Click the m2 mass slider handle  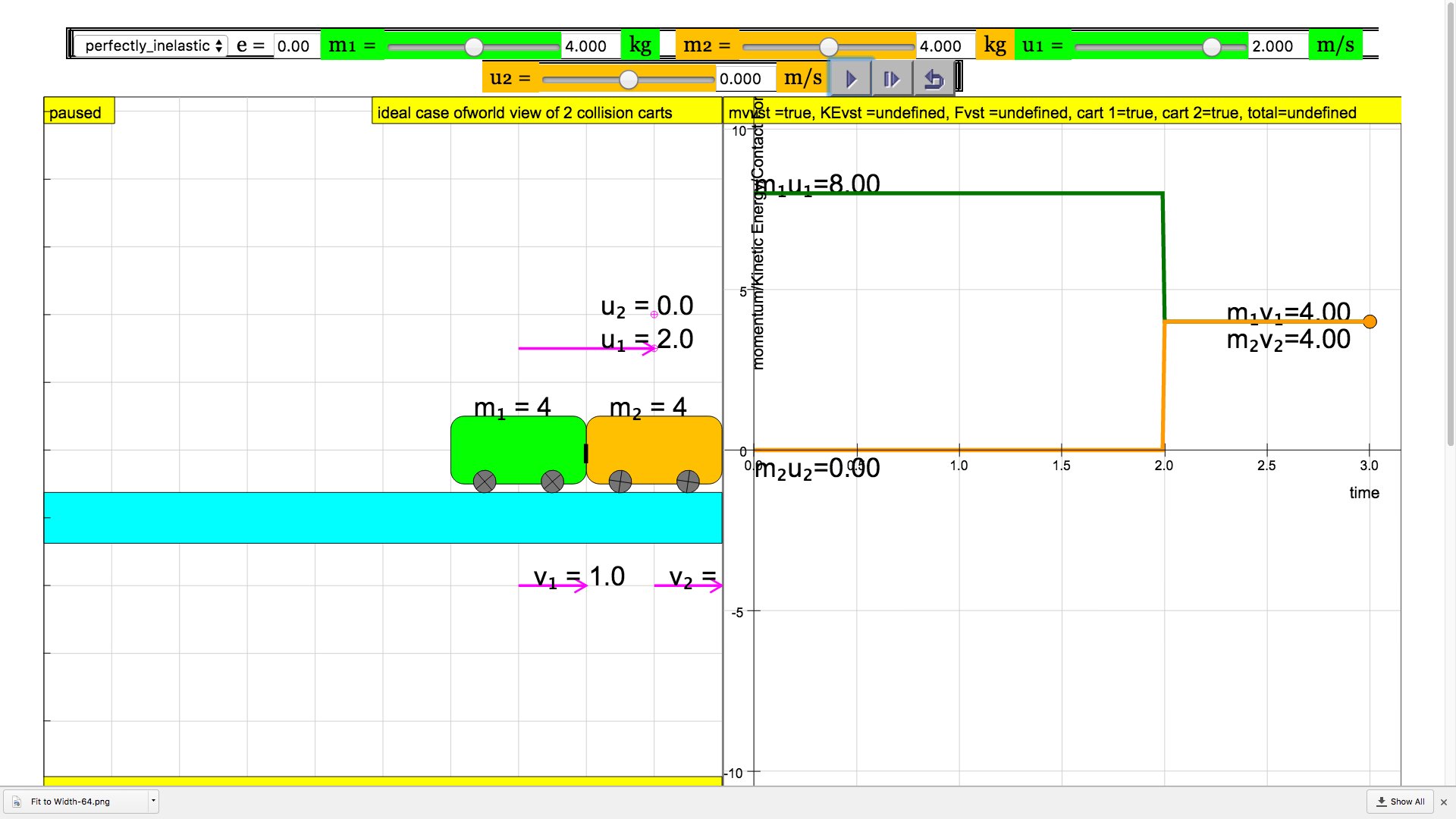coord(829,47)
